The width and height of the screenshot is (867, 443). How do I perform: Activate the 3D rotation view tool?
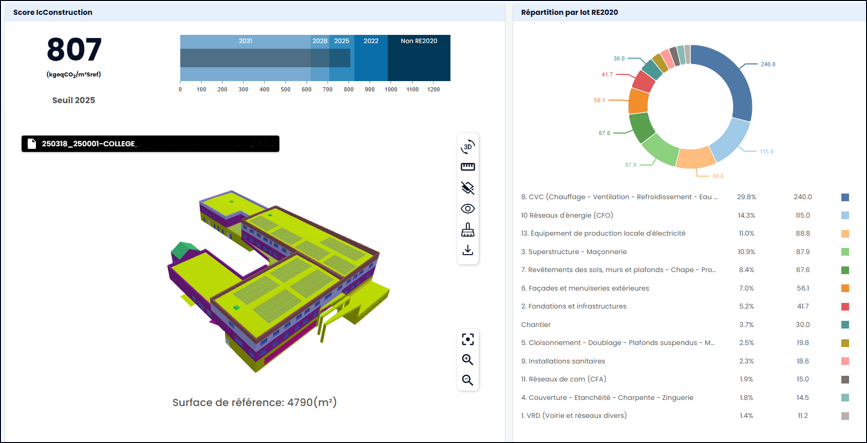[468, 146]
